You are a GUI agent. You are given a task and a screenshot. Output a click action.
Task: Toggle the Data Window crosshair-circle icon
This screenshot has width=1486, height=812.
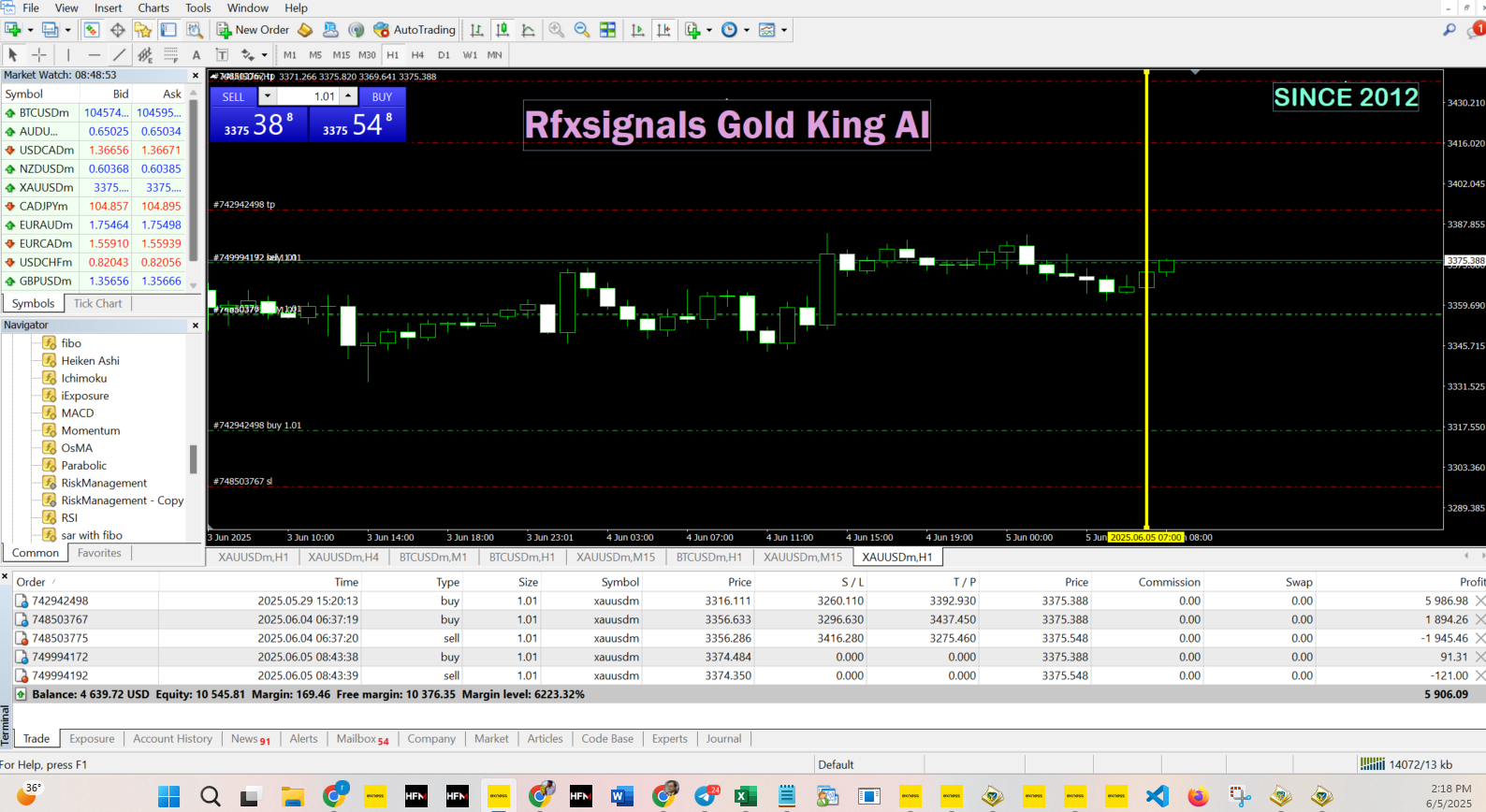(118, 30)
